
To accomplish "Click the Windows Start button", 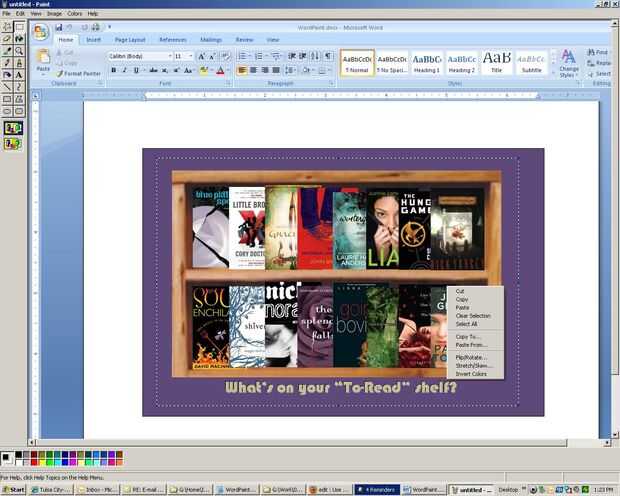I will [14, 490].
